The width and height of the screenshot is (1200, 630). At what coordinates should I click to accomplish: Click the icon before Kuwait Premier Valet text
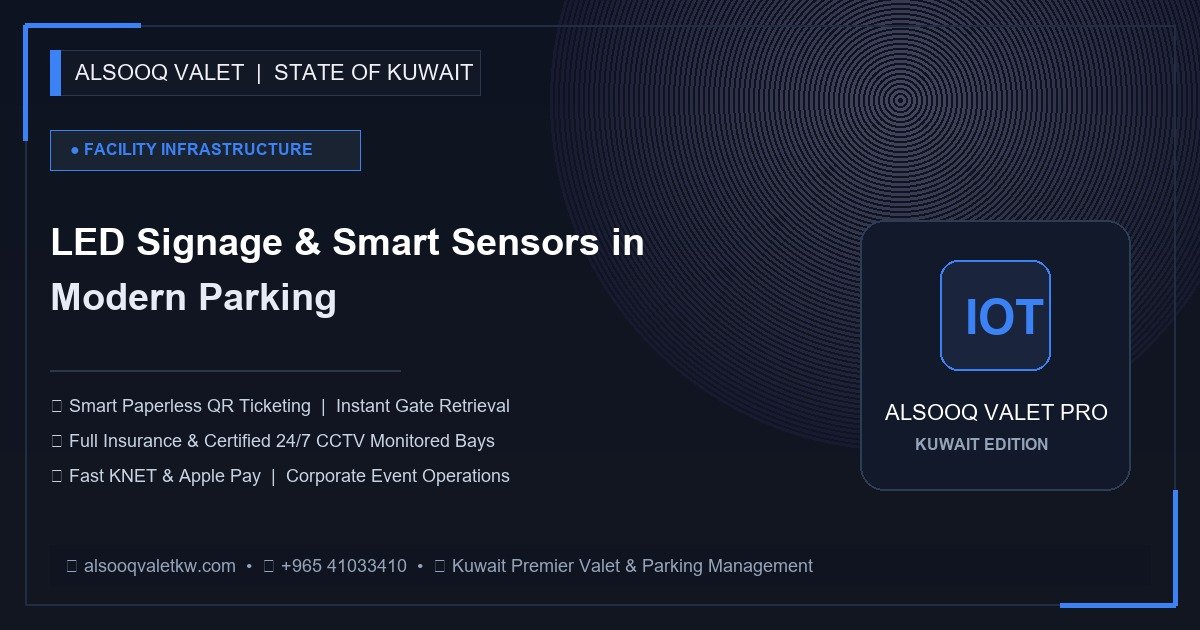point(440,566)
